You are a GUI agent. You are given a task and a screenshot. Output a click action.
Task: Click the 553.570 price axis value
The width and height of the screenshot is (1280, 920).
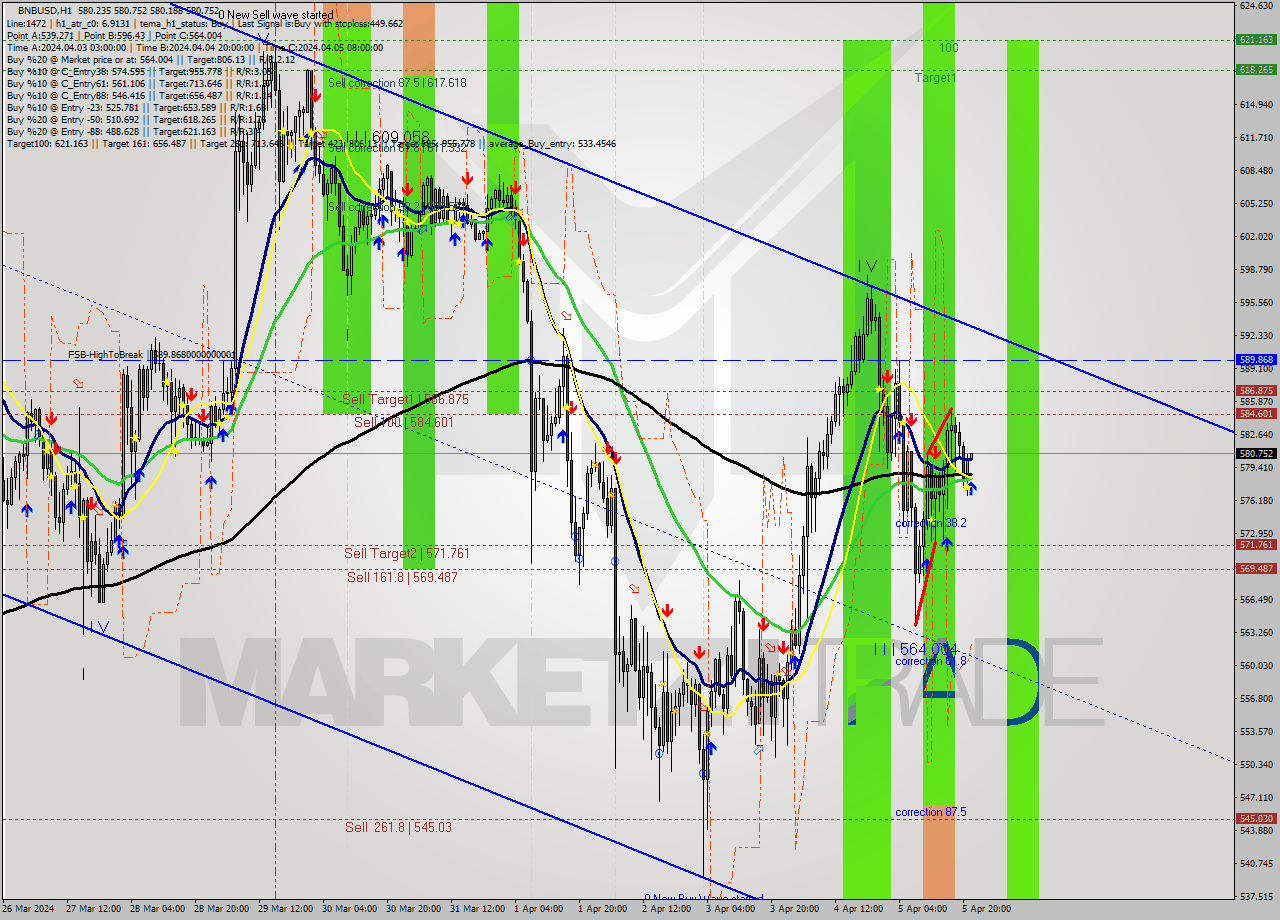click(x=1256, y=732)
